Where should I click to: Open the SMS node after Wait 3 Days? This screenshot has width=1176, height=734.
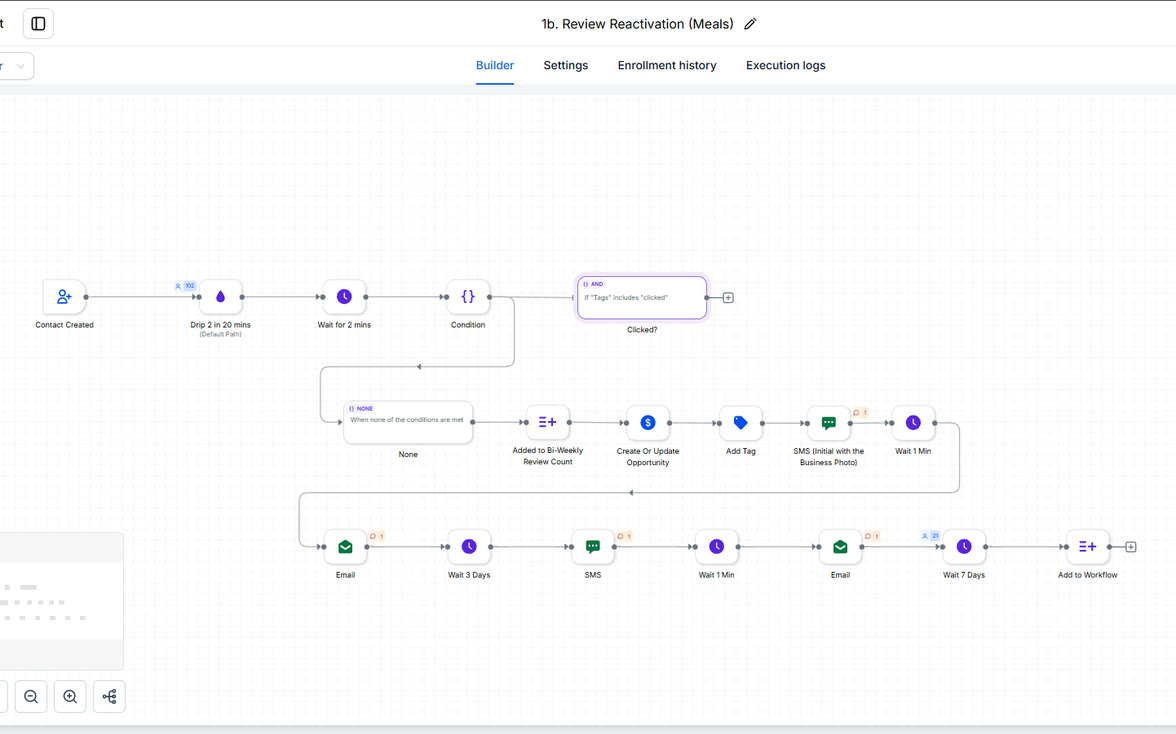(592, 547)
